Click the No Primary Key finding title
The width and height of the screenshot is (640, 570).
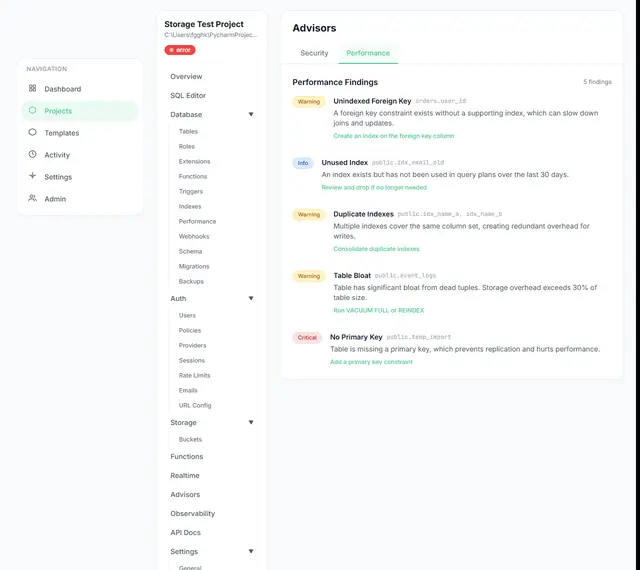coord(356,337)
